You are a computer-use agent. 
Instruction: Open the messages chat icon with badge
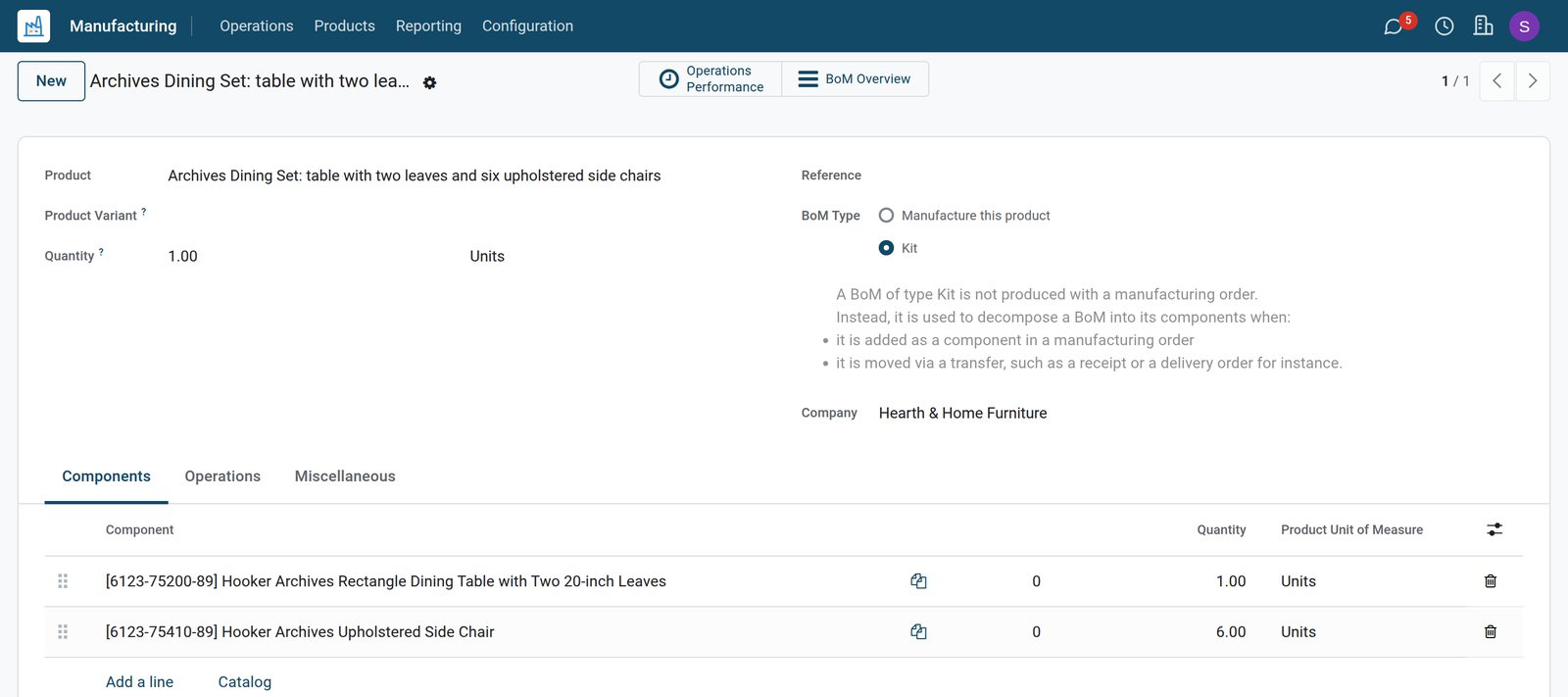click(1393, 26)
